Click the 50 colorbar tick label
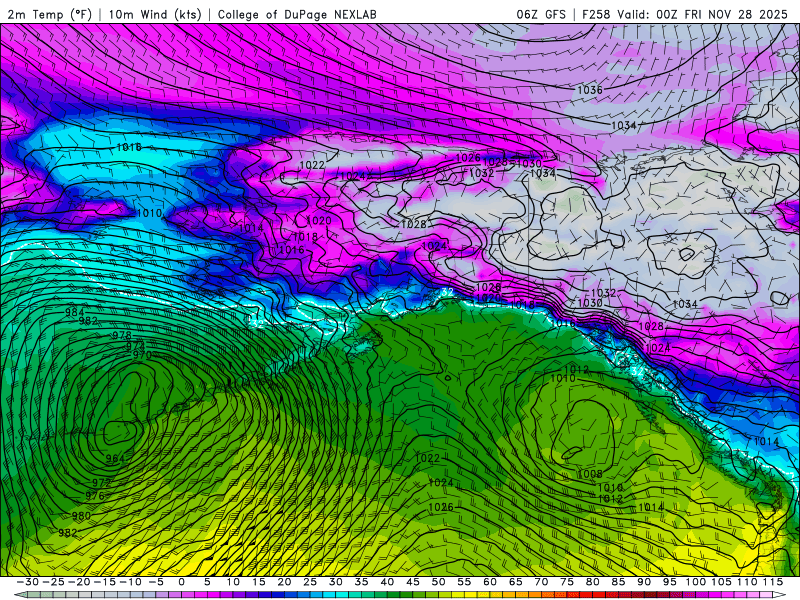Image resolution: width=800 pixels, height=600 pixels. [438, 582]
